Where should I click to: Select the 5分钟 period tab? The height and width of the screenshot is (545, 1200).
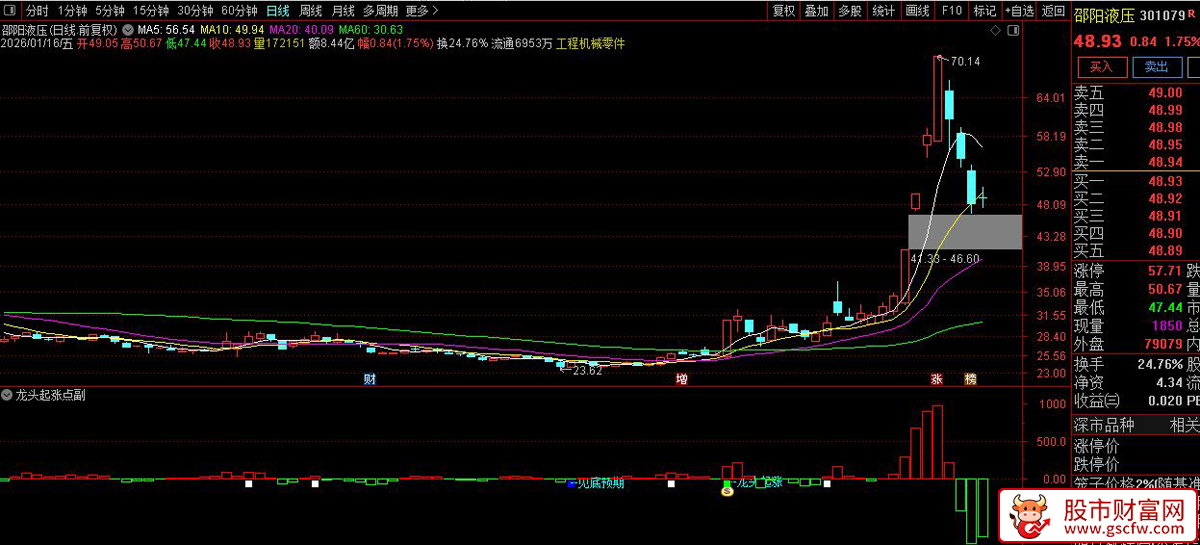pyautogui.click(x=110, y=11)
